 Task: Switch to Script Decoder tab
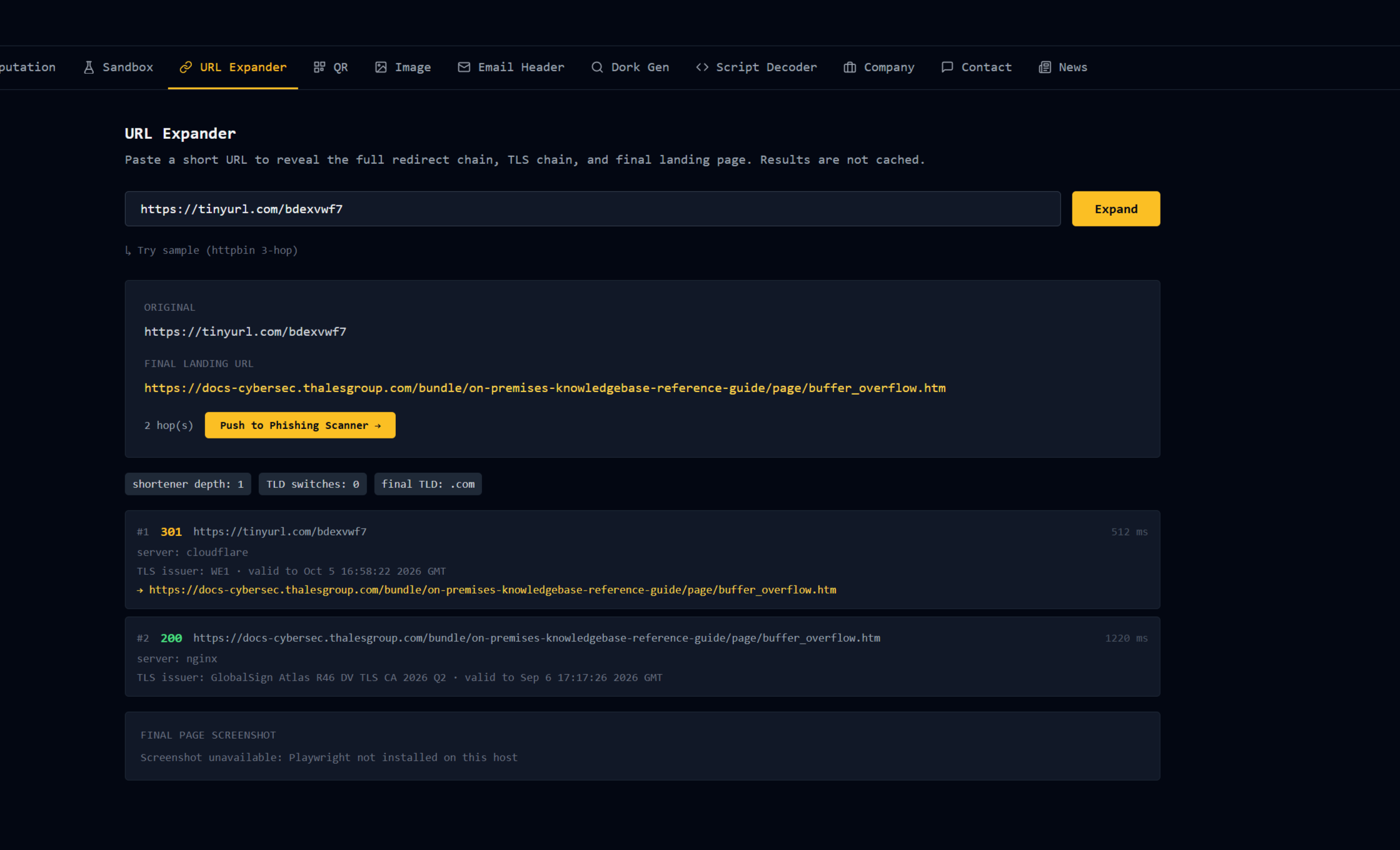click(x=757, y=67)
